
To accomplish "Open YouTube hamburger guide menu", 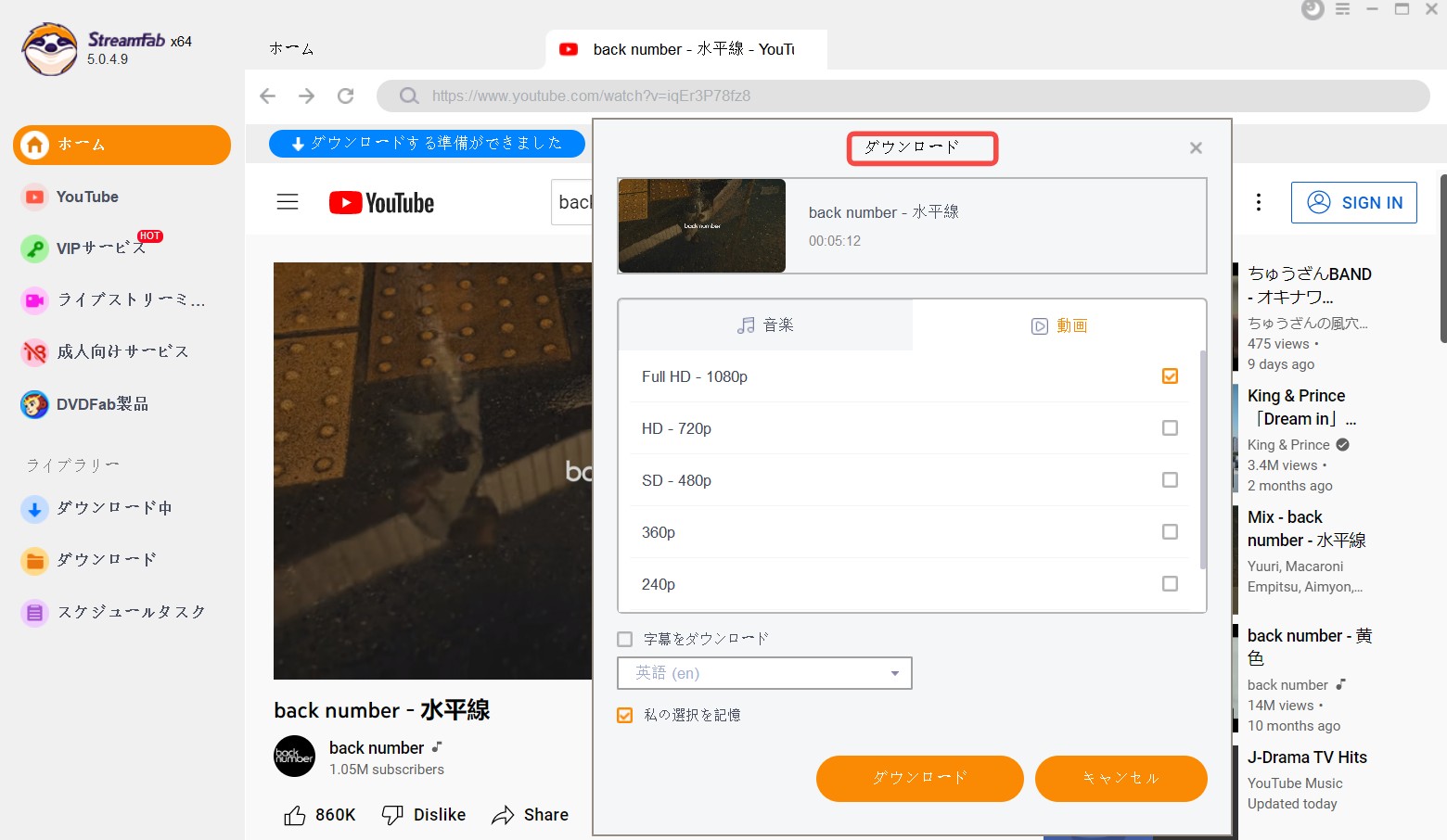I will [288, 202].
